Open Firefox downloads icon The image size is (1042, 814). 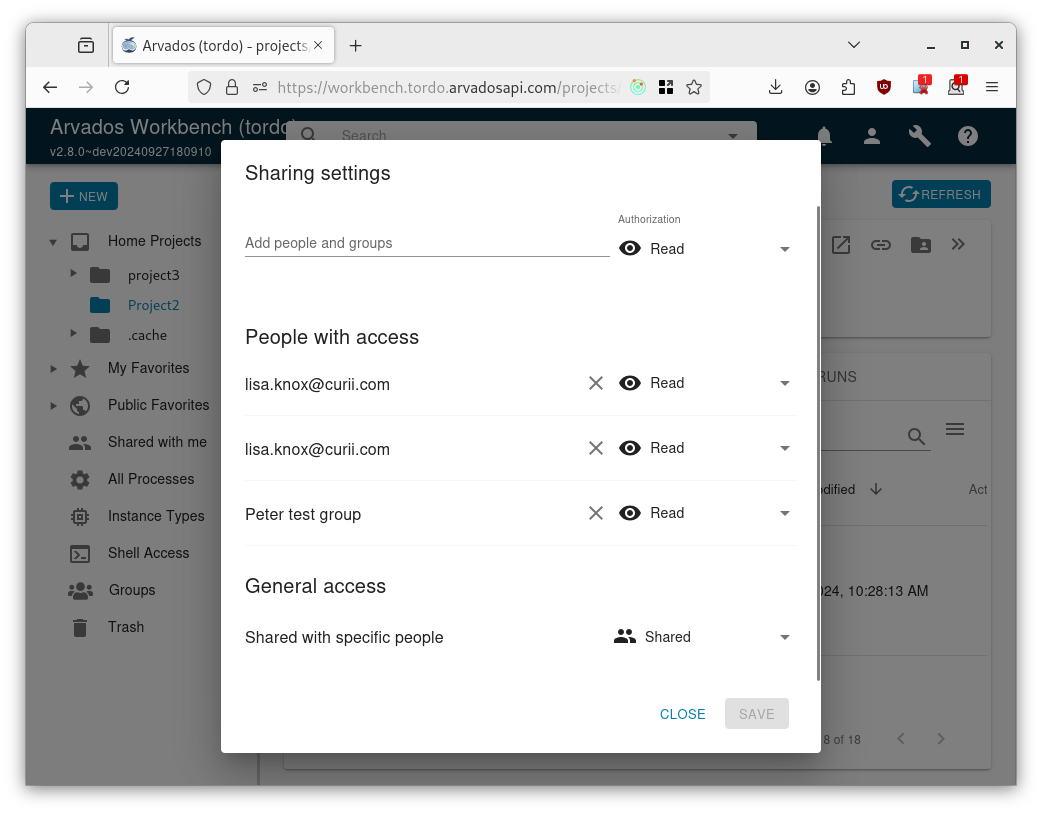[775, 87]
